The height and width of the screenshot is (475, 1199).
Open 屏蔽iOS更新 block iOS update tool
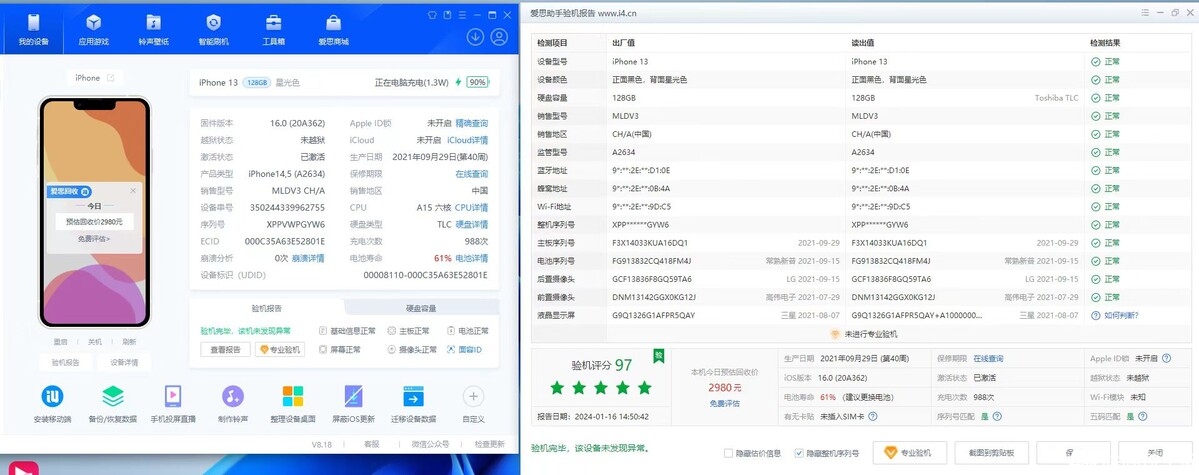click(x=353, y=405)
